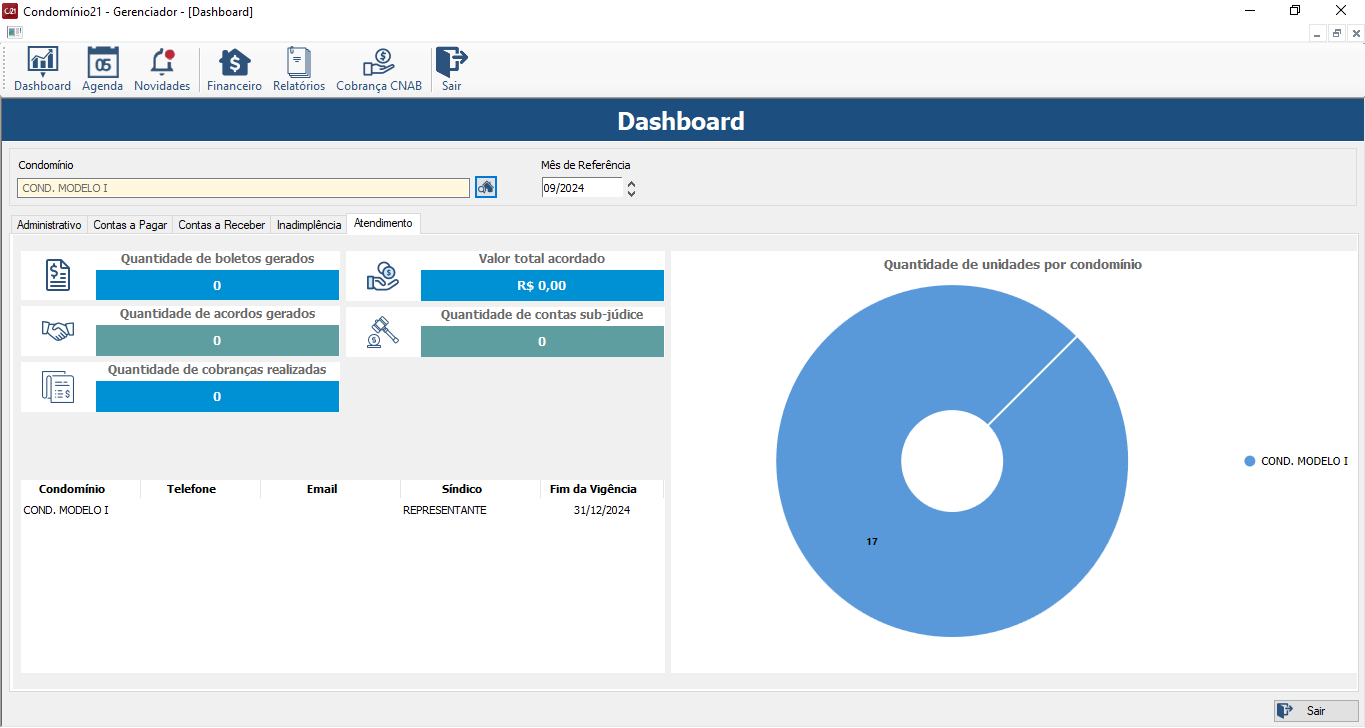Launch Cobrança CNAB from the toolbar

[379, 70]
